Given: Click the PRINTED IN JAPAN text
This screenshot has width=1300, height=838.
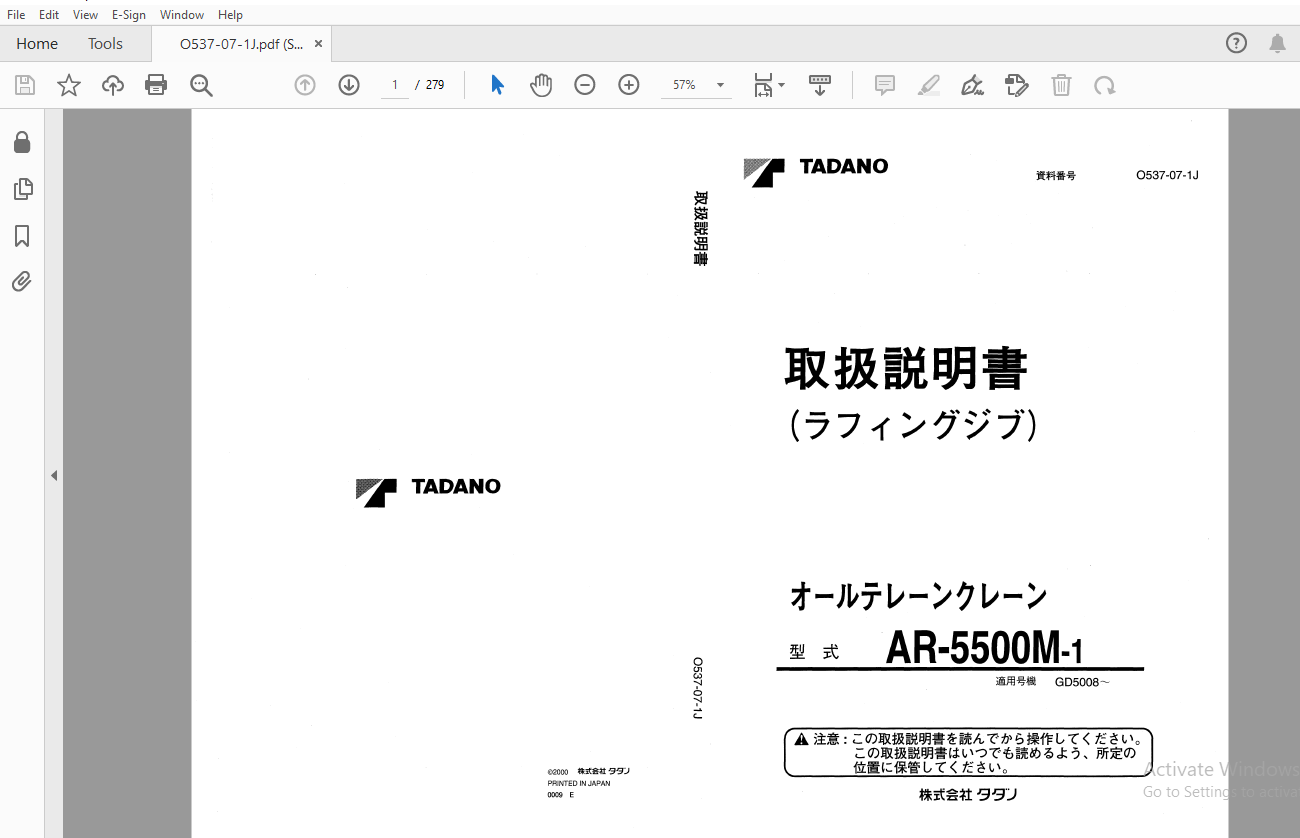Looking at the screenshot, I should [x=579, y=783].
